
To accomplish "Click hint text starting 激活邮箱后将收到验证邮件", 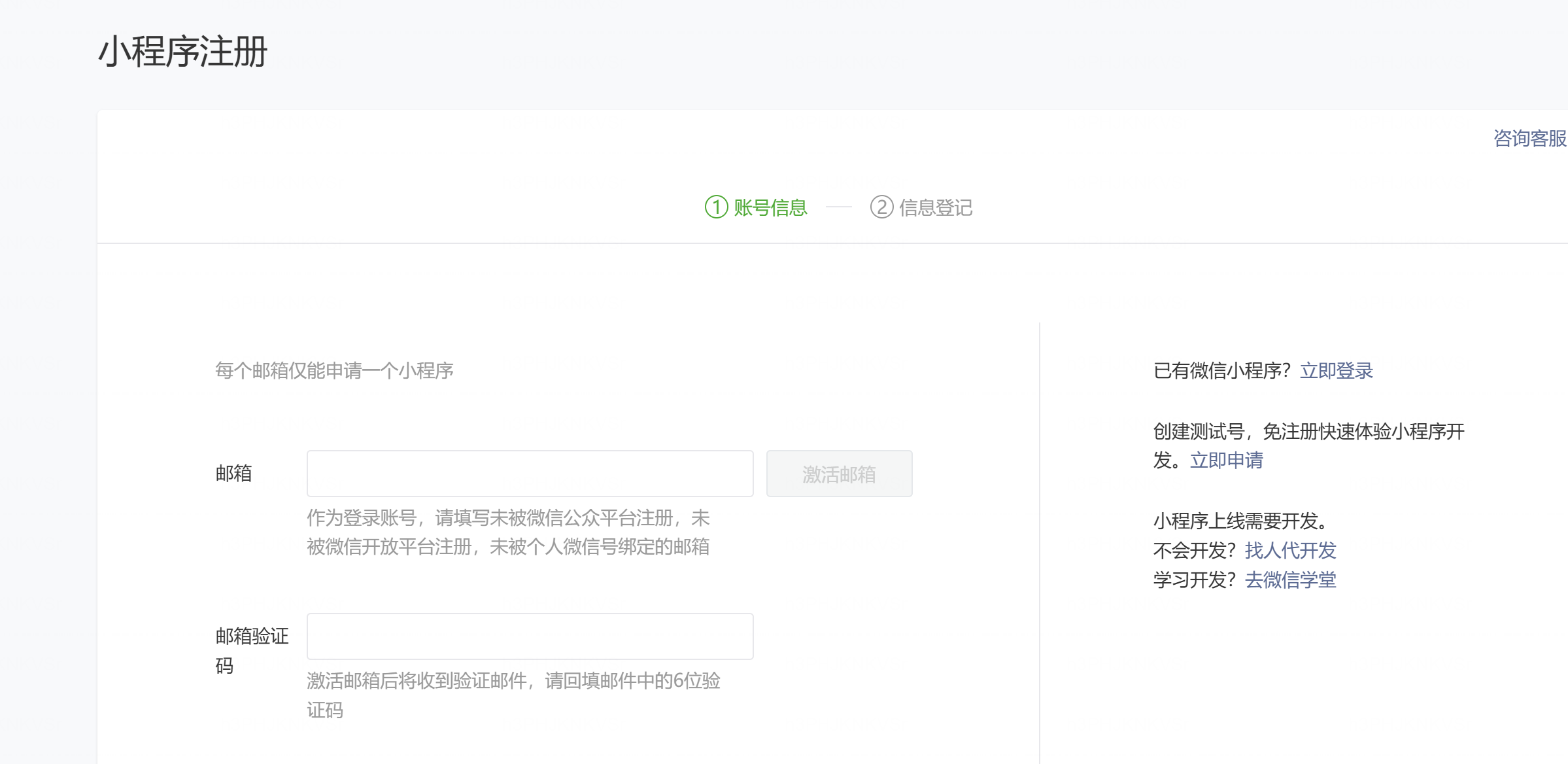I will (514, 695).
